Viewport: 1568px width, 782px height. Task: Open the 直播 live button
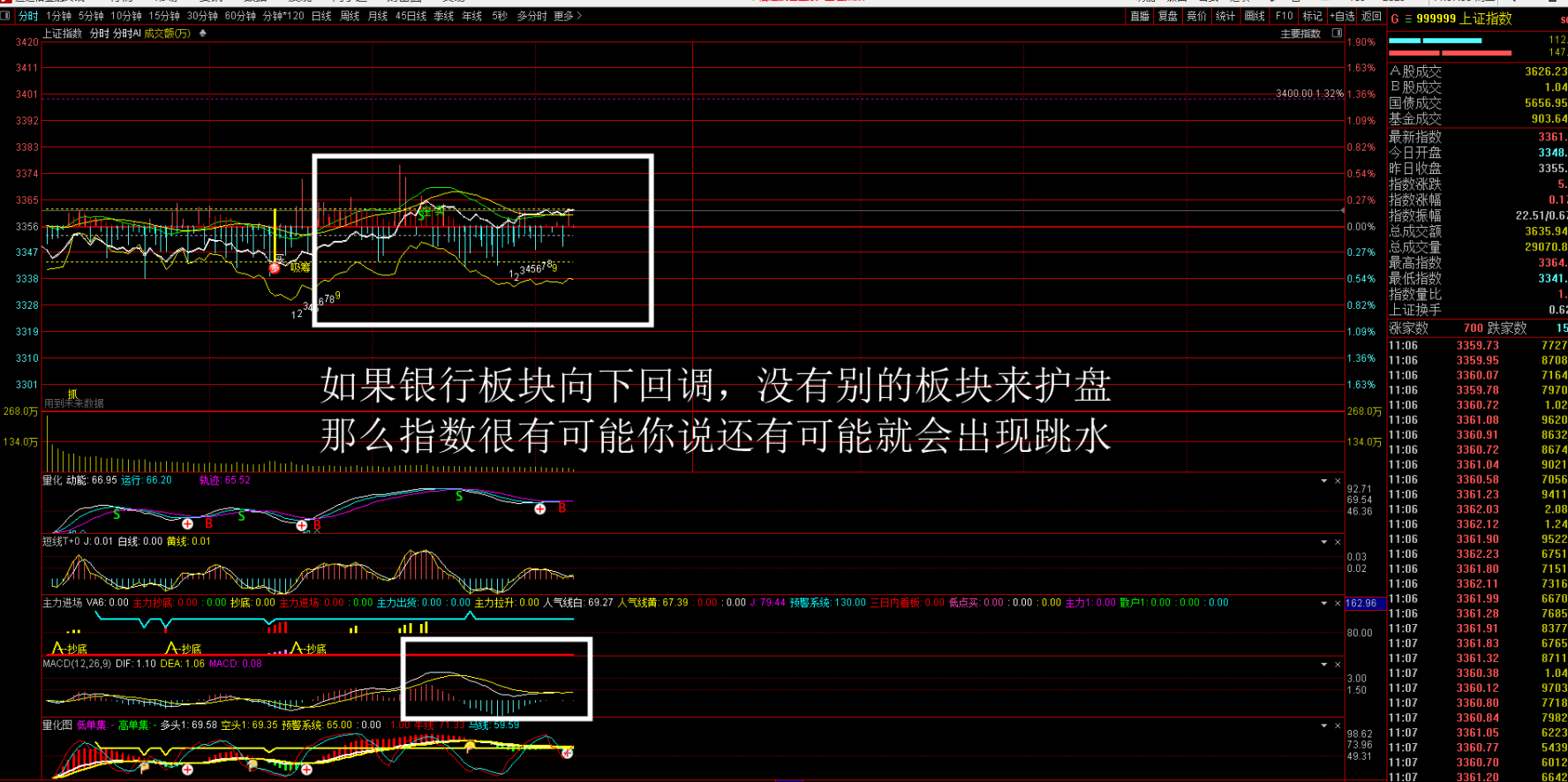(1140, 16)
